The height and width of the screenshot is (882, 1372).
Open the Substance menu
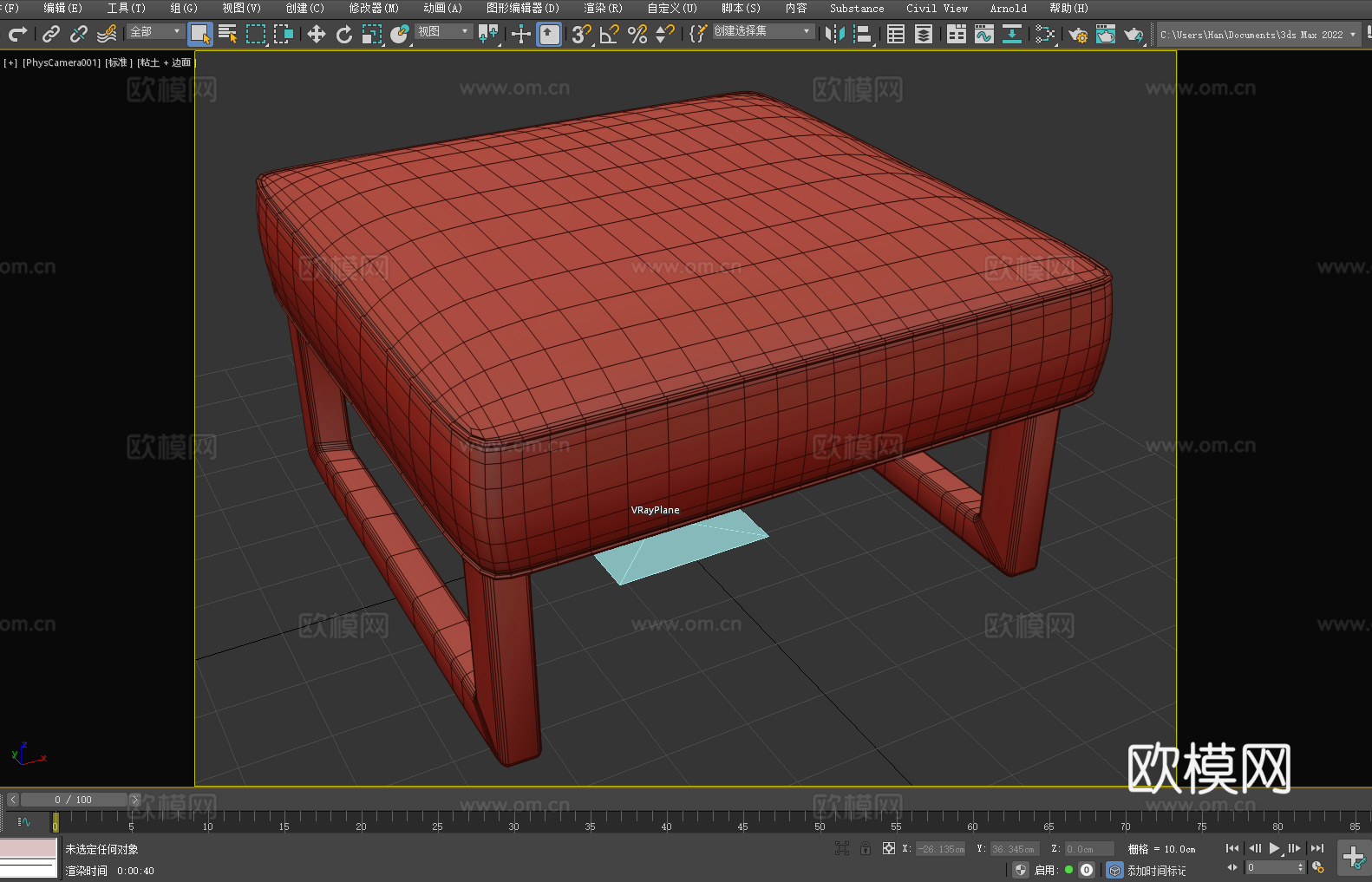[x=857, y=8]
